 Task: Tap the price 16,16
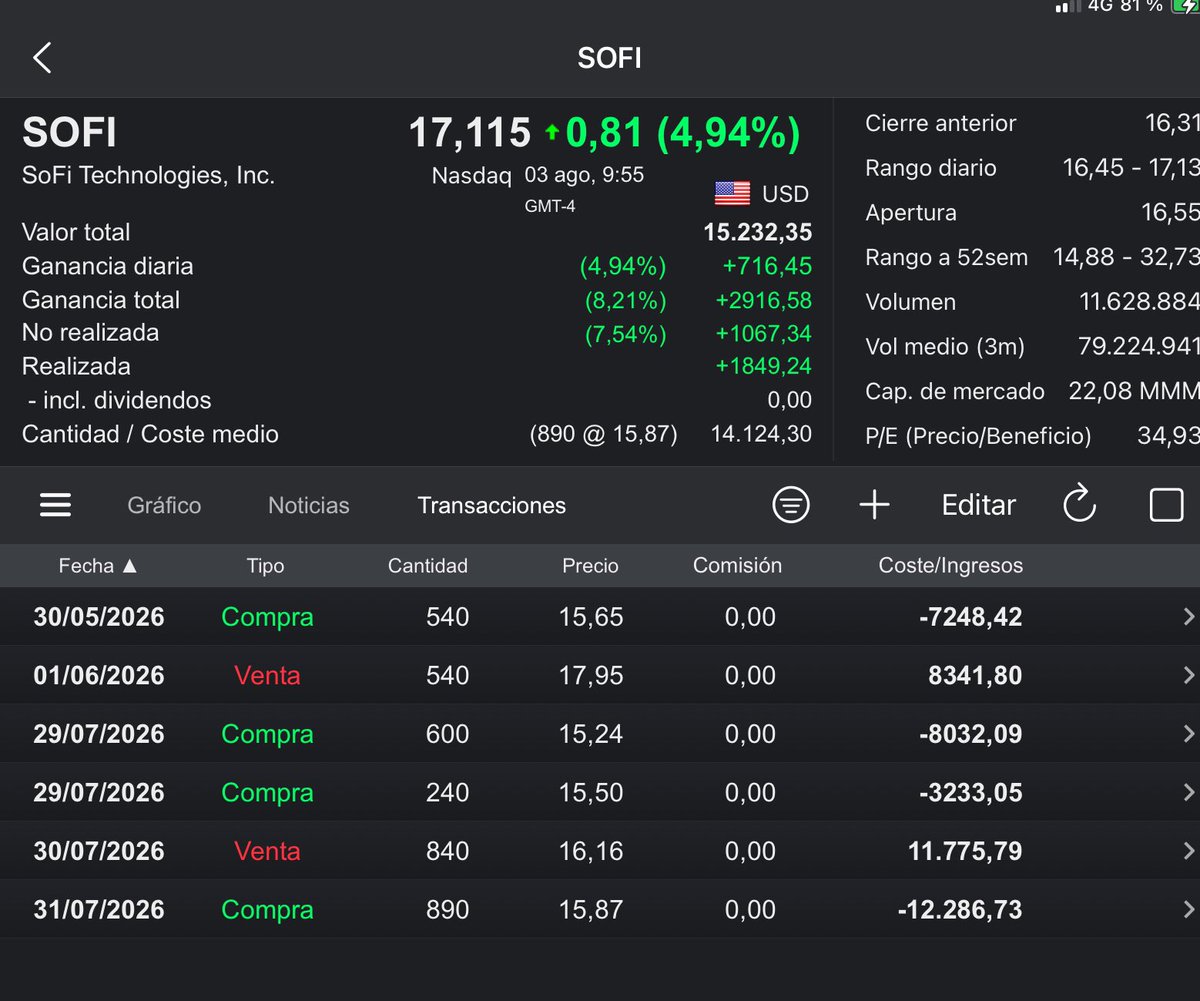click(x=591, y=851)
